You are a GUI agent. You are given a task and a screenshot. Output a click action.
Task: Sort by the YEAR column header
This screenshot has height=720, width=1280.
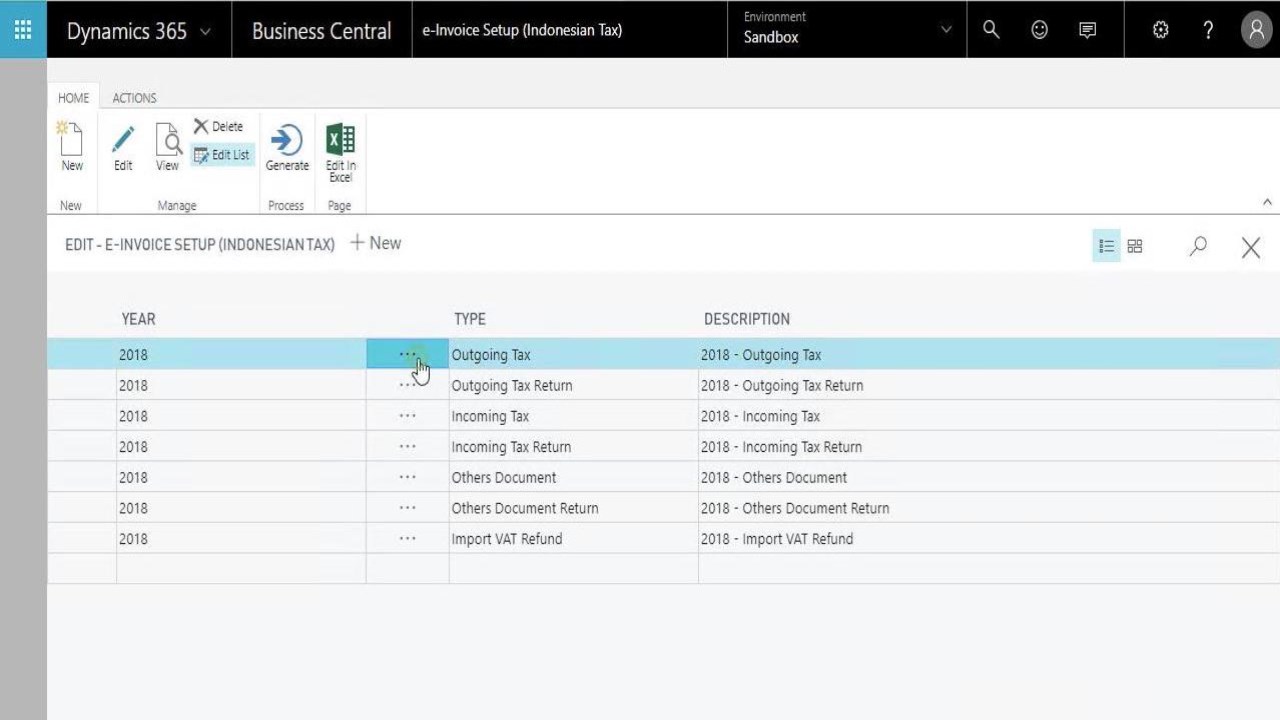pos(138,319)
